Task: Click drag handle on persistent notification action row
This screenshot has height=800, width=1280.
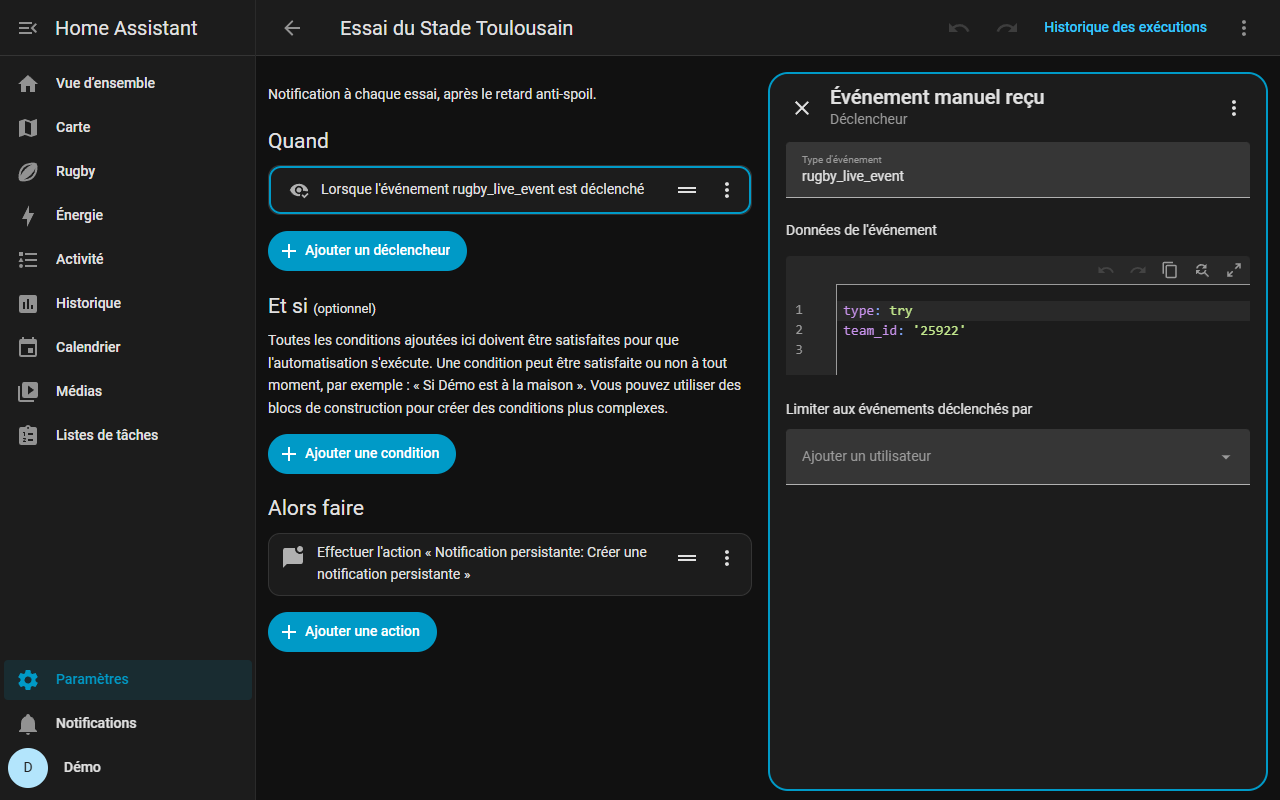Action: tap(687, 558)
